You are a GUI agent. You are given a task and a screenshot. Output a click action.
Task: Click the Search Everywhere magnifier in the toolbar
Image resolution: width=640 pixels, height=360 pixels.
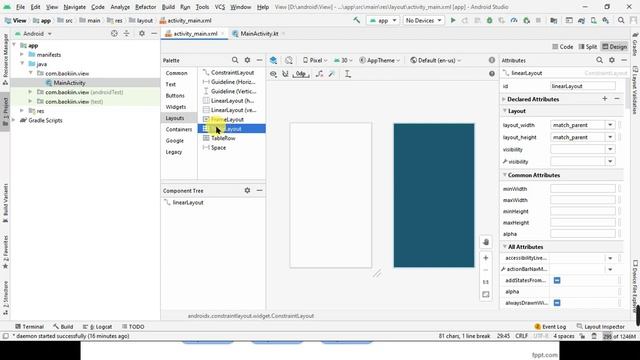621,20
